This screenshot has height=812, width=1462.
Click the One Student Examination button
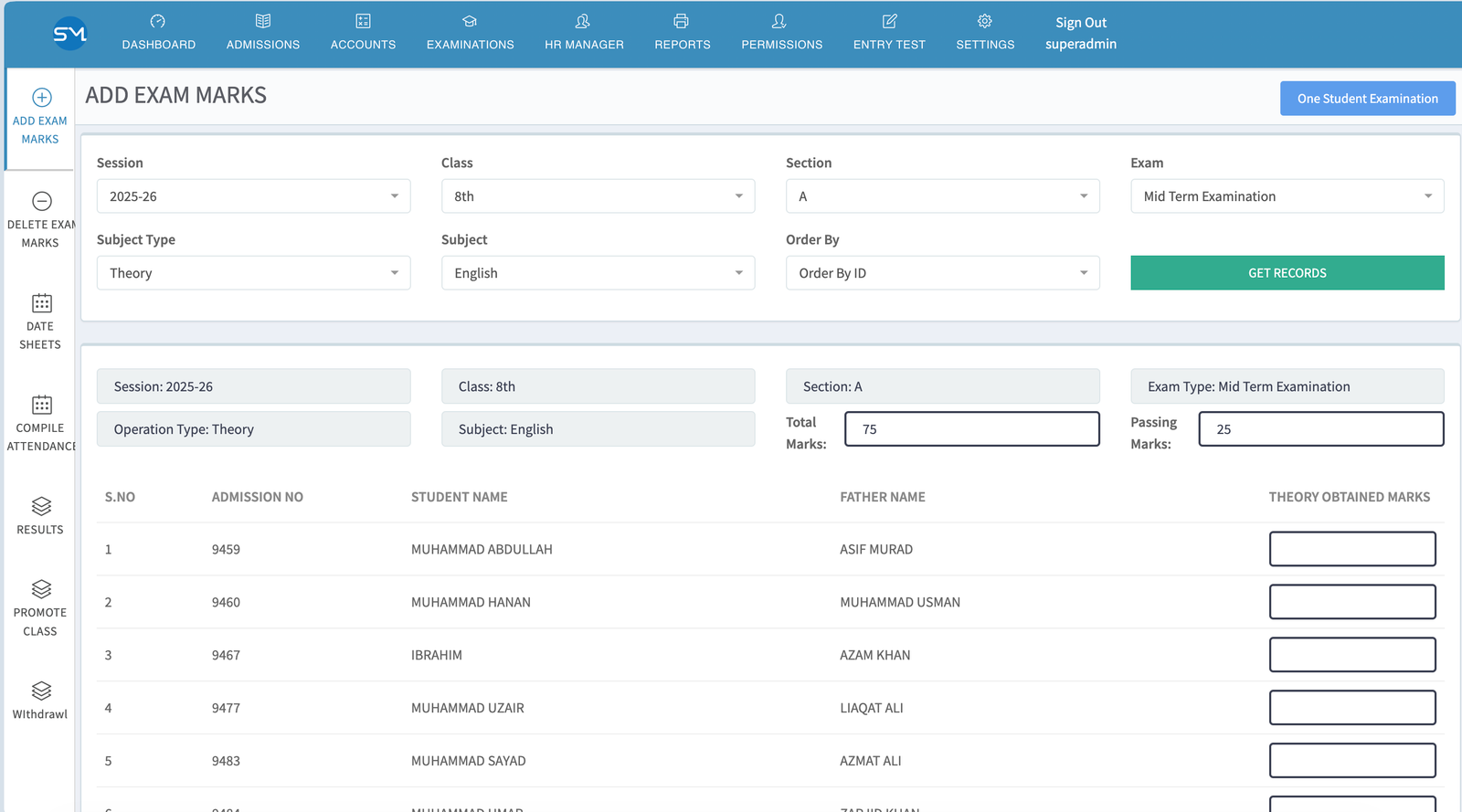click(x=1368, y=99)
